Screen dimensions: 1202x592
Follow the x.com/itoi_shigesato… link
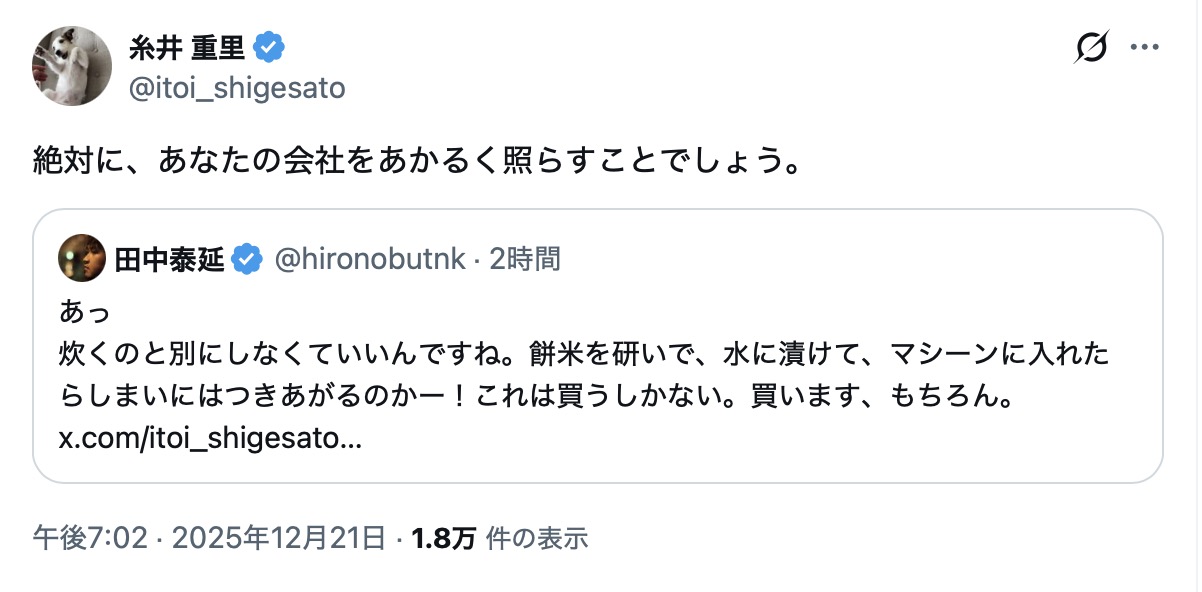pyautogui.click(x=210, y=440)
